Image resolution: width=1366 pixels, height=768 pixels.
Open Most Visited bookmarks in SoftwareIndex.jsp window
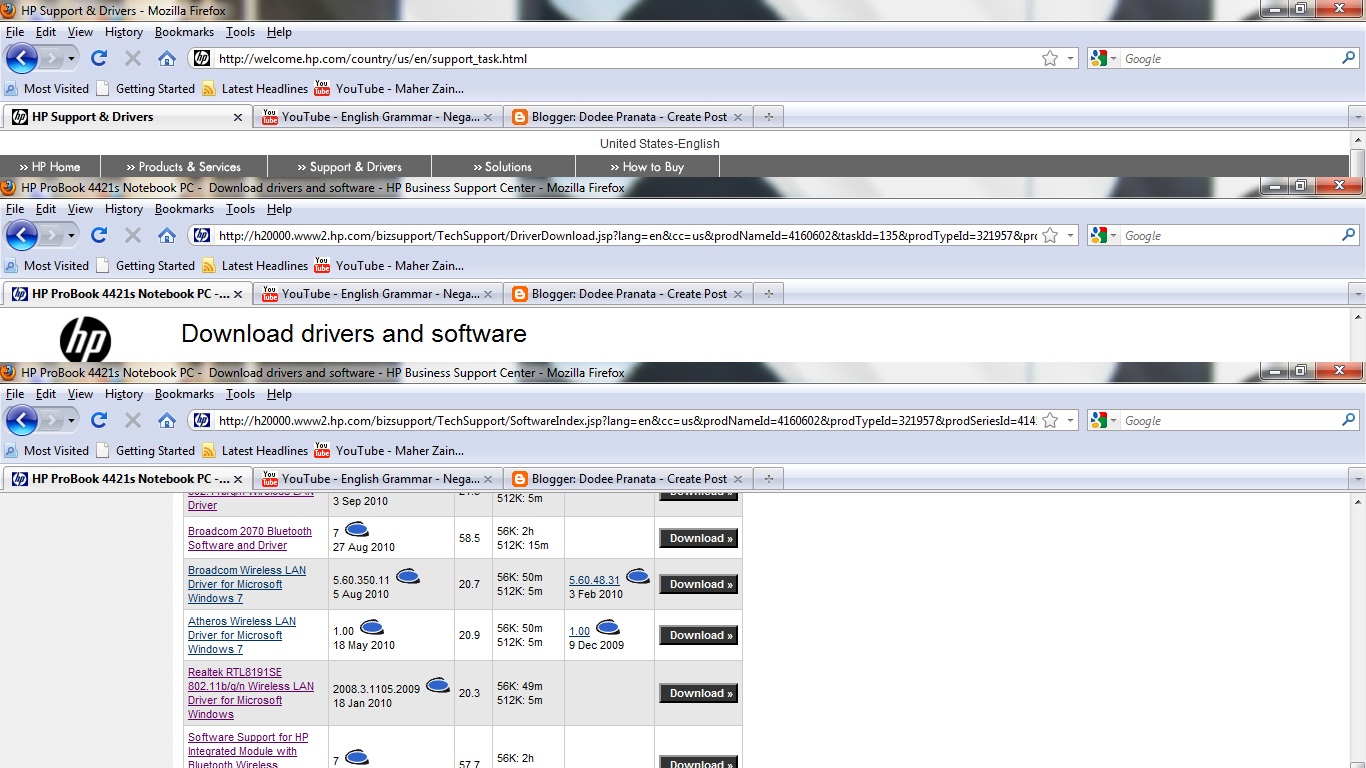point(47,451)
